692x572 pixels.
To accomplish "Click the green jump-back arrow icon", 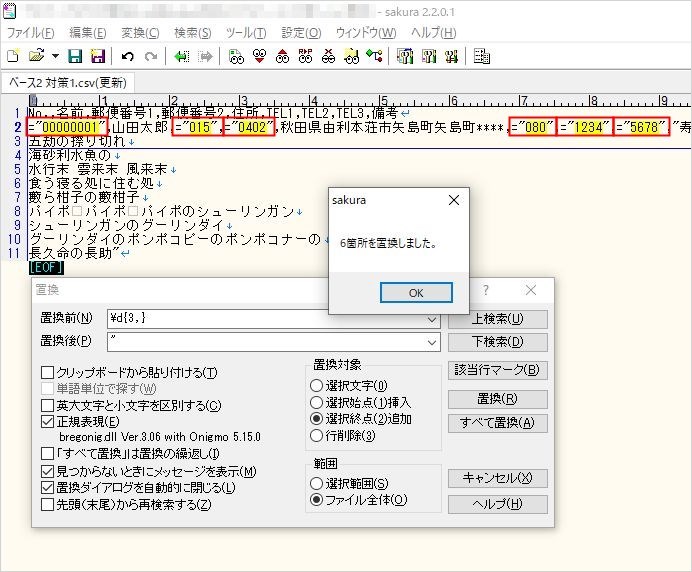I will pyautogui.click(x=181, y=56).
